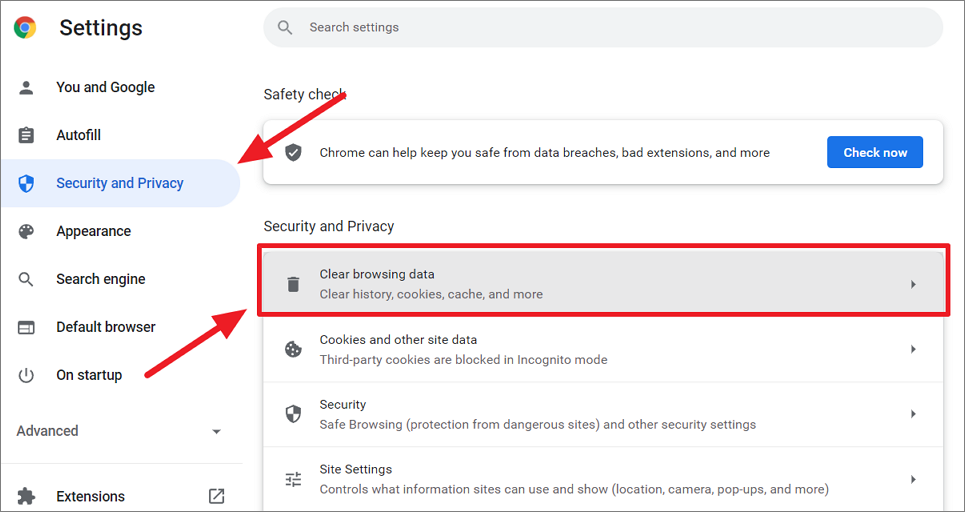Viewport: 965px width, 512px height.
Task: Open Site Settings row chevron
Action: [x=912, y=480]
